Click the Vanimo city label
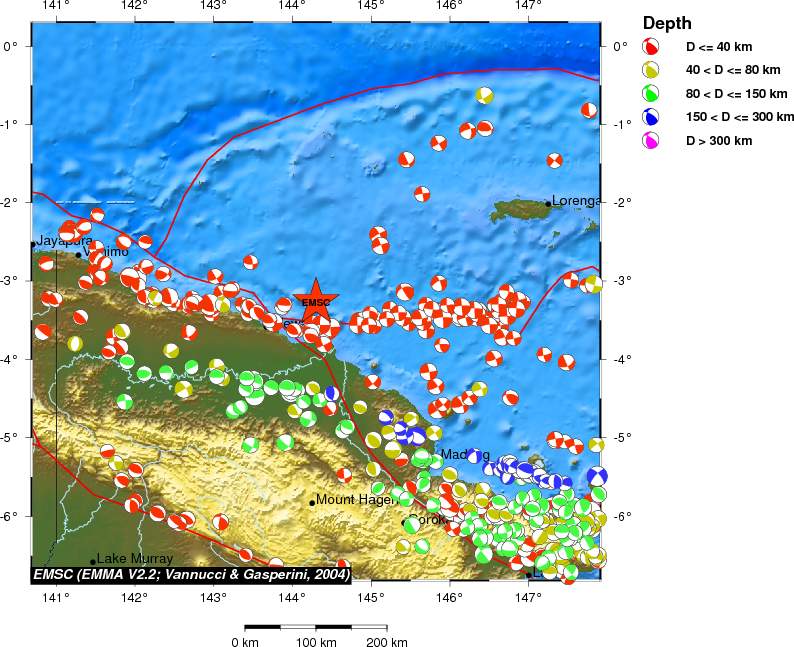The image size is (794, 647). pos(108,252)
